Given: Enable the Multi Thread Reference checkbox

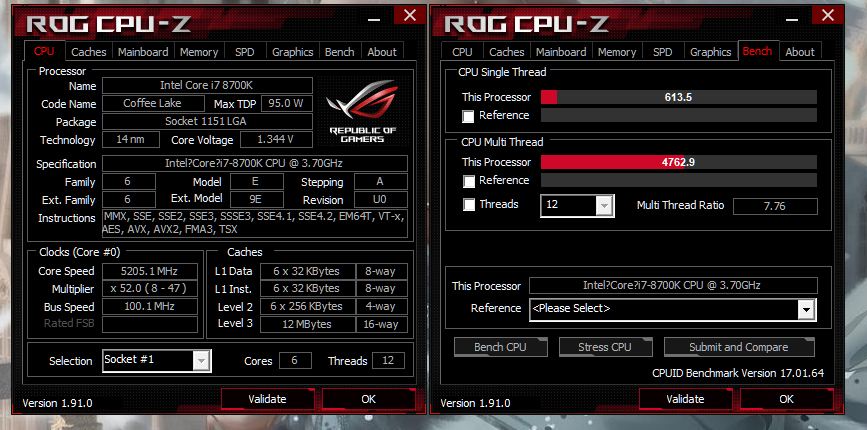Looking at the screenshot, I should (468, 181).
